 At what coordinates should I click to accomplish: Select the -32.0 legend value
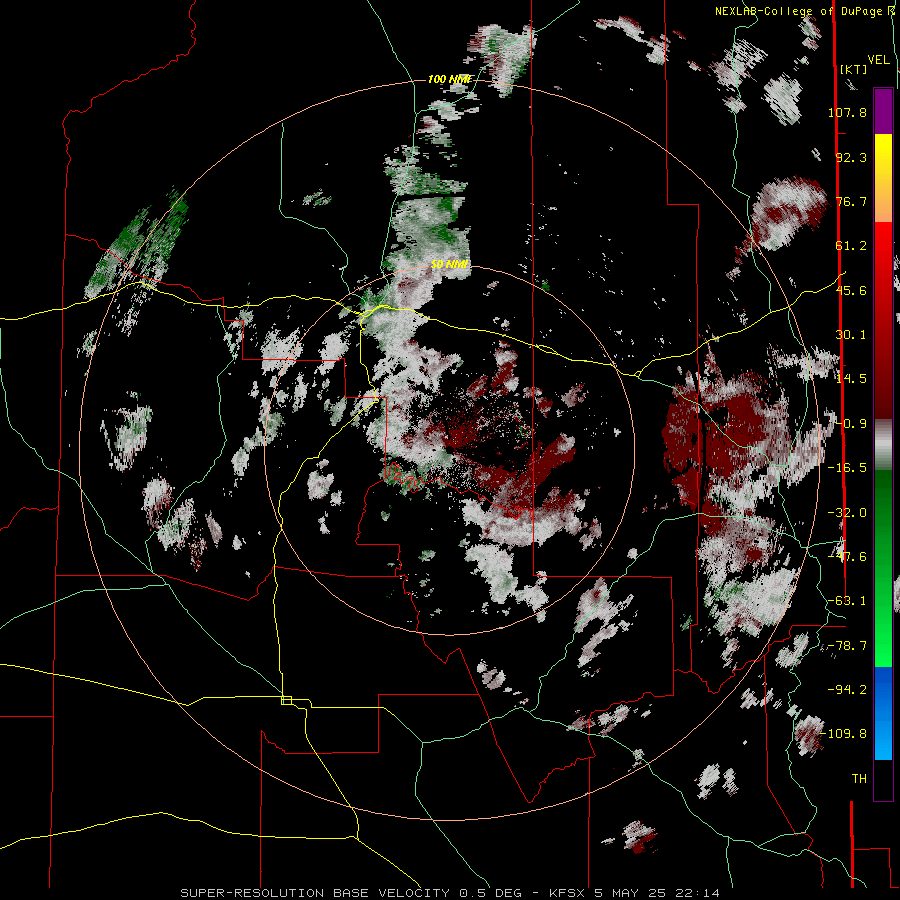click(x=847, y=513)
